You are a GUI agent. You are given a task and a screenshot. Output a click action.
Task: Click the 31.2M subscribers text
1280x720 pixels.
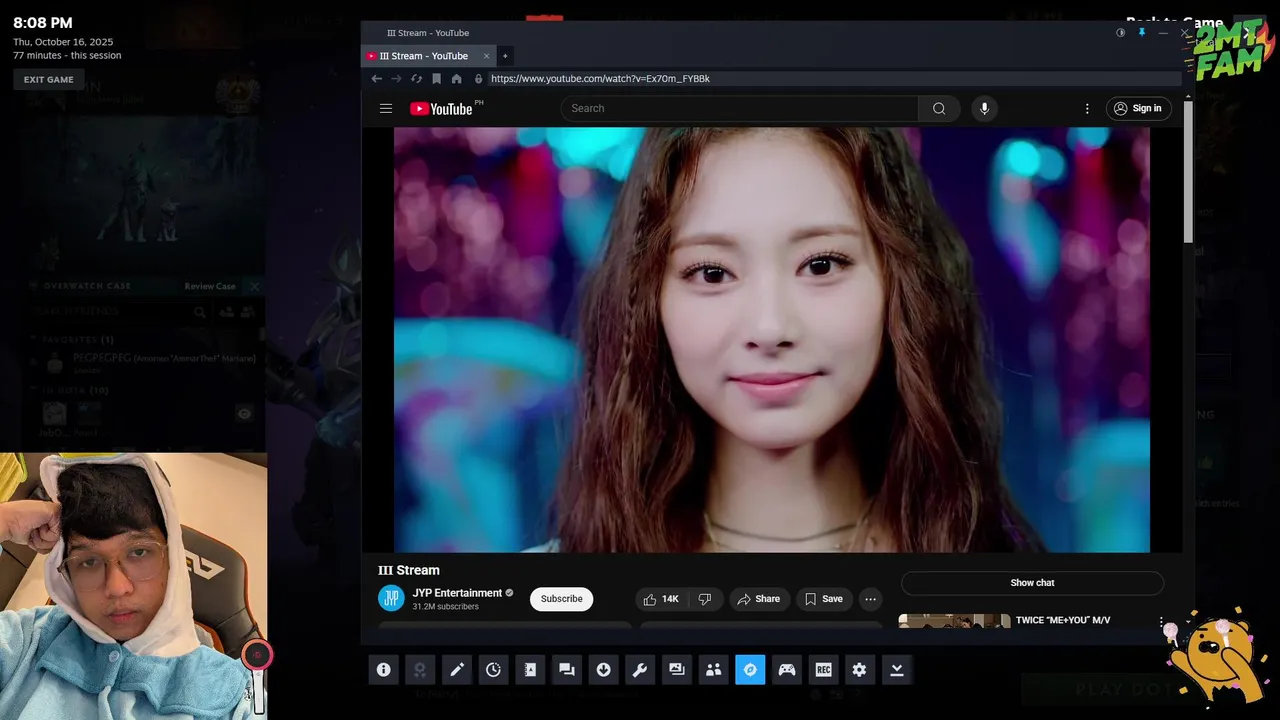pos(445,607)
